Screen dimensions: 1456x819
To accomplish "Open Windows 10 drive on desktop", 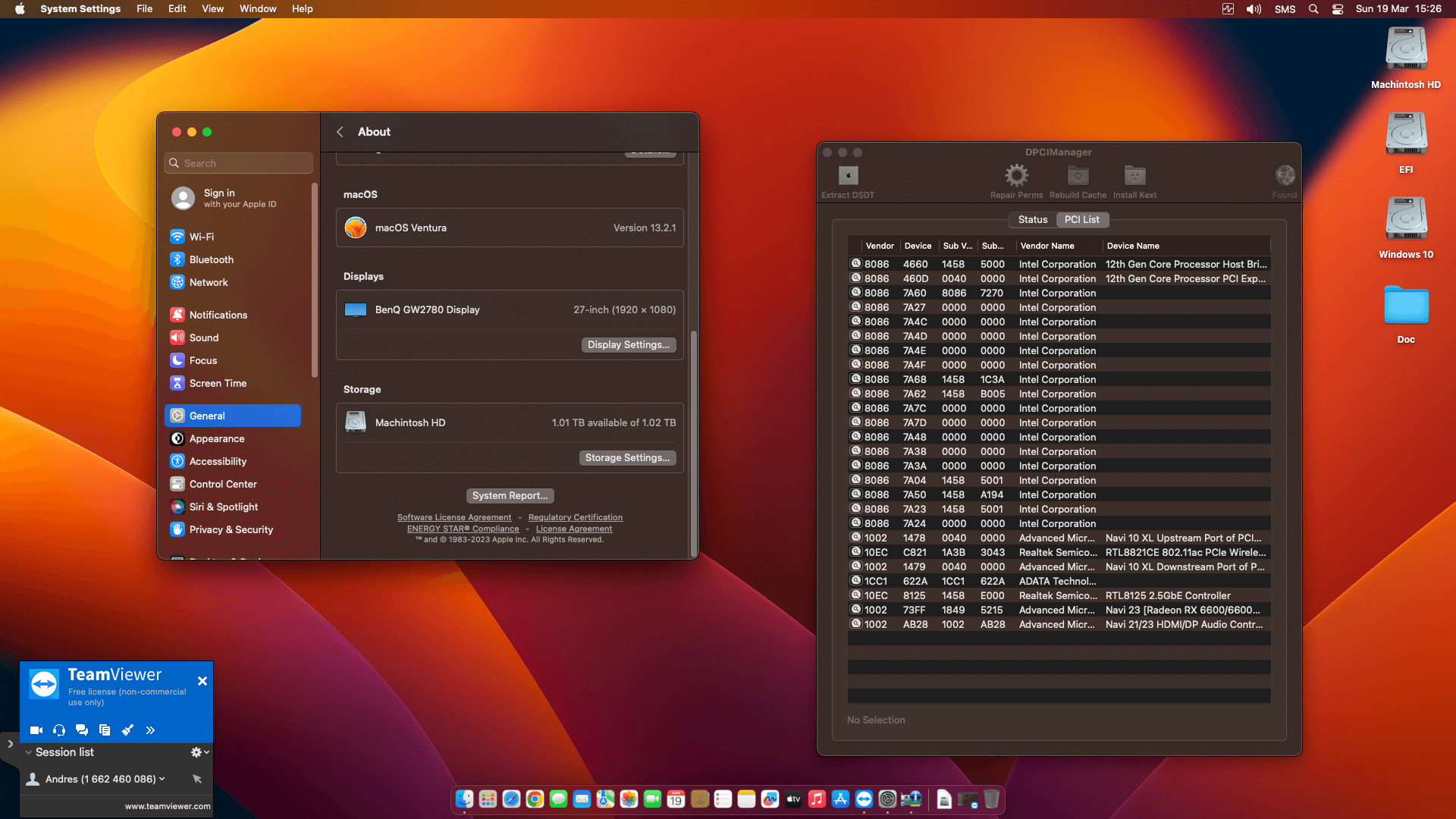I will pyautogui.click(x=1406, y=227).
